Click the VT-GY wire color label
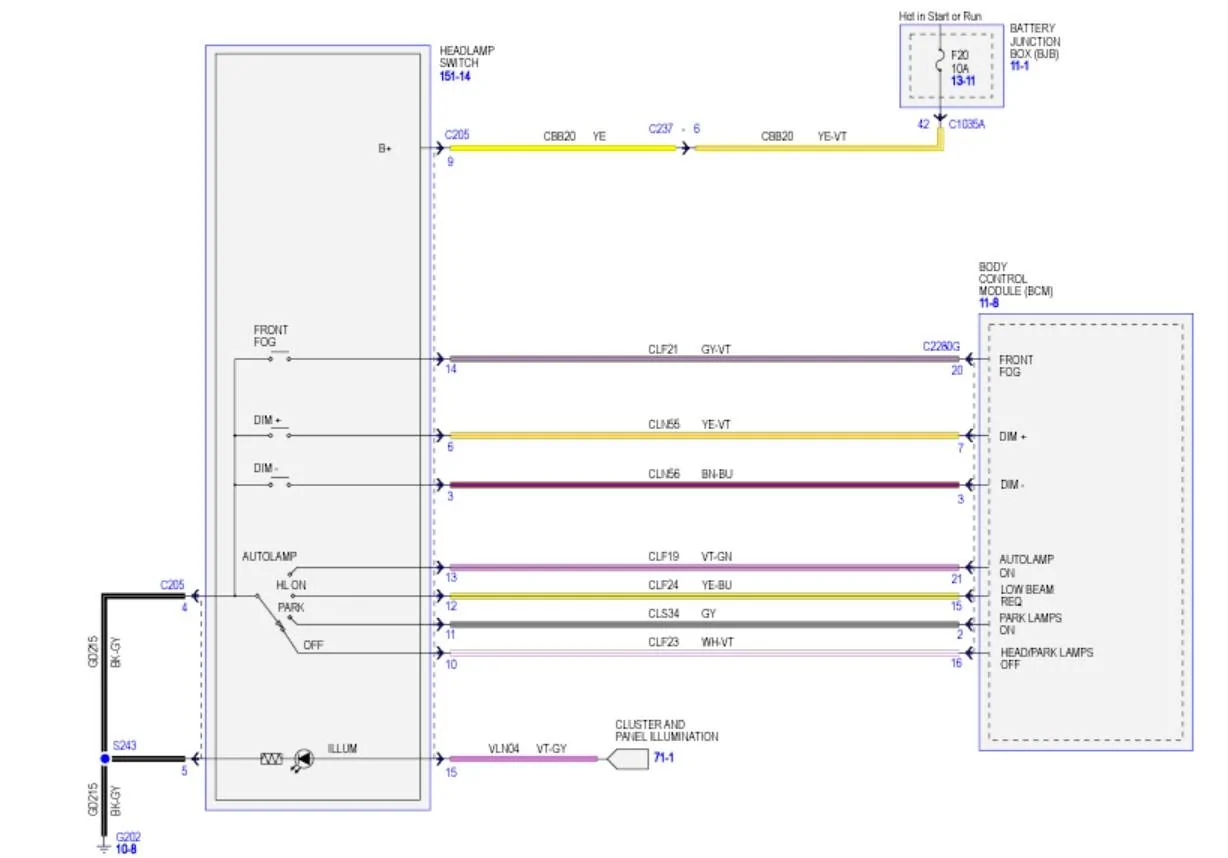The width and height of the screenshot is (1228, 858). tap(553, 748)
